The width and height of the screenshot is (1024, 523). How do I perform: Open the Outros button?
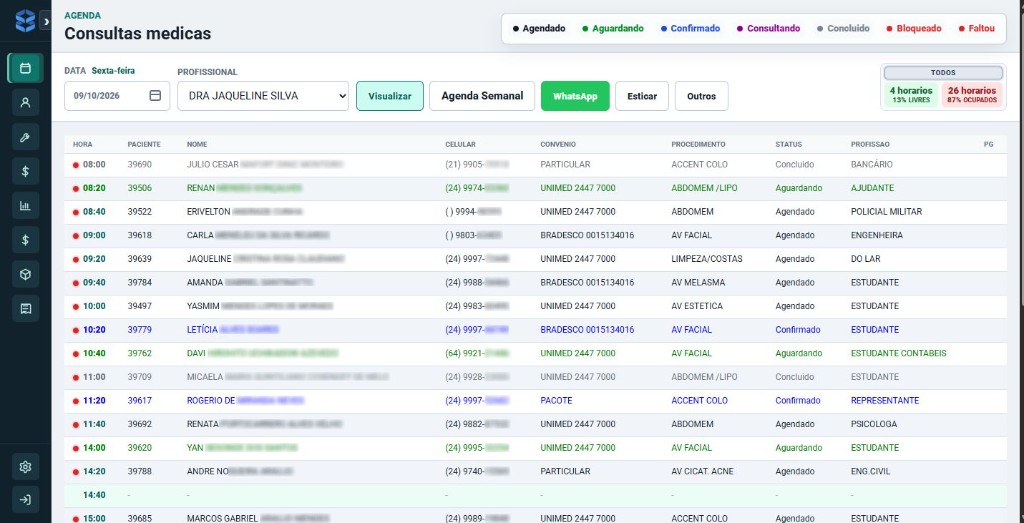point(701,96)
